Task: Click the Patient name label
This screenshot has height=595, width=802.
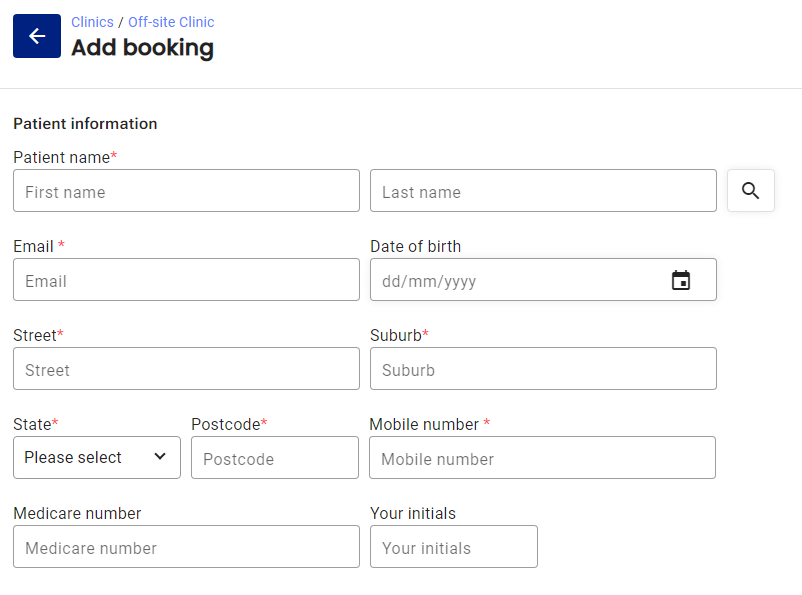Action: point(65,157)
